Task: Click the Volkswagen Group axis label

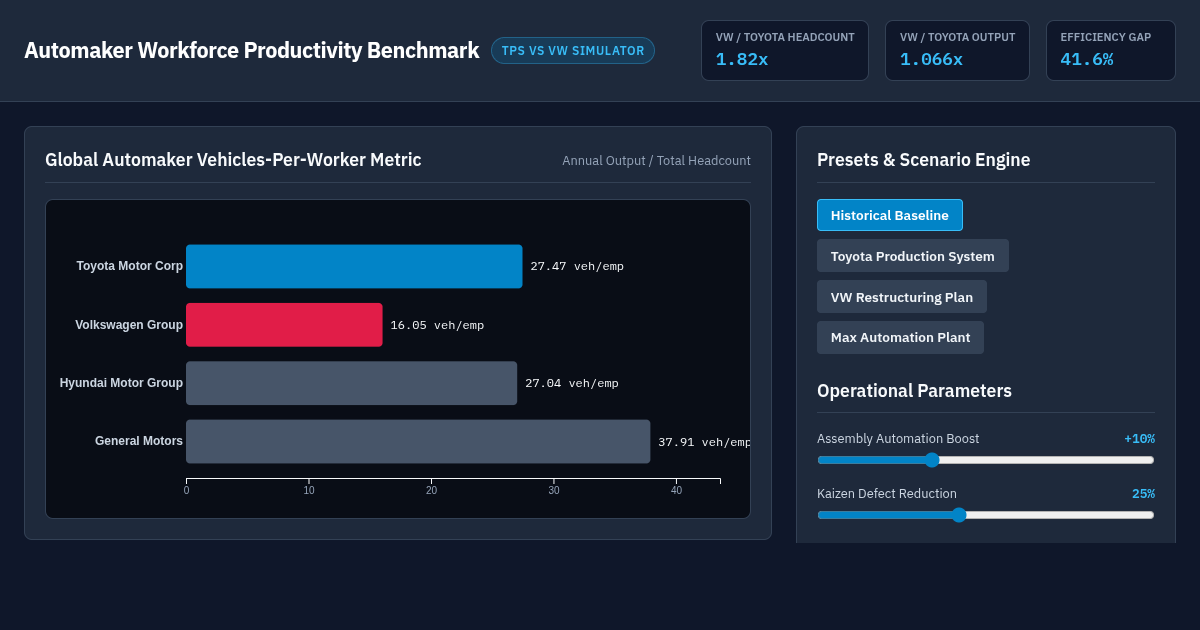Action: point(129,325)
